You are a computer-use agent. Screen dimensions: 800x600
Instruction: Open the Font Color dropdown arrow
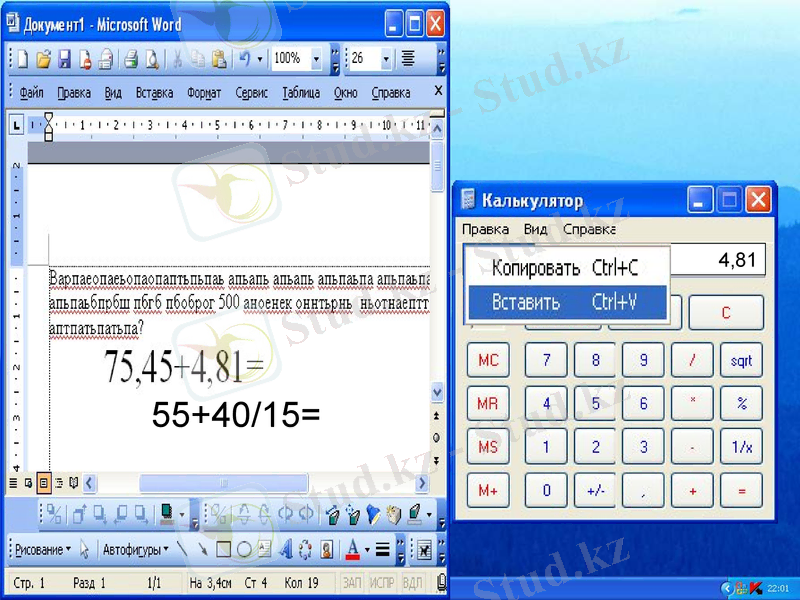(365, 549)
